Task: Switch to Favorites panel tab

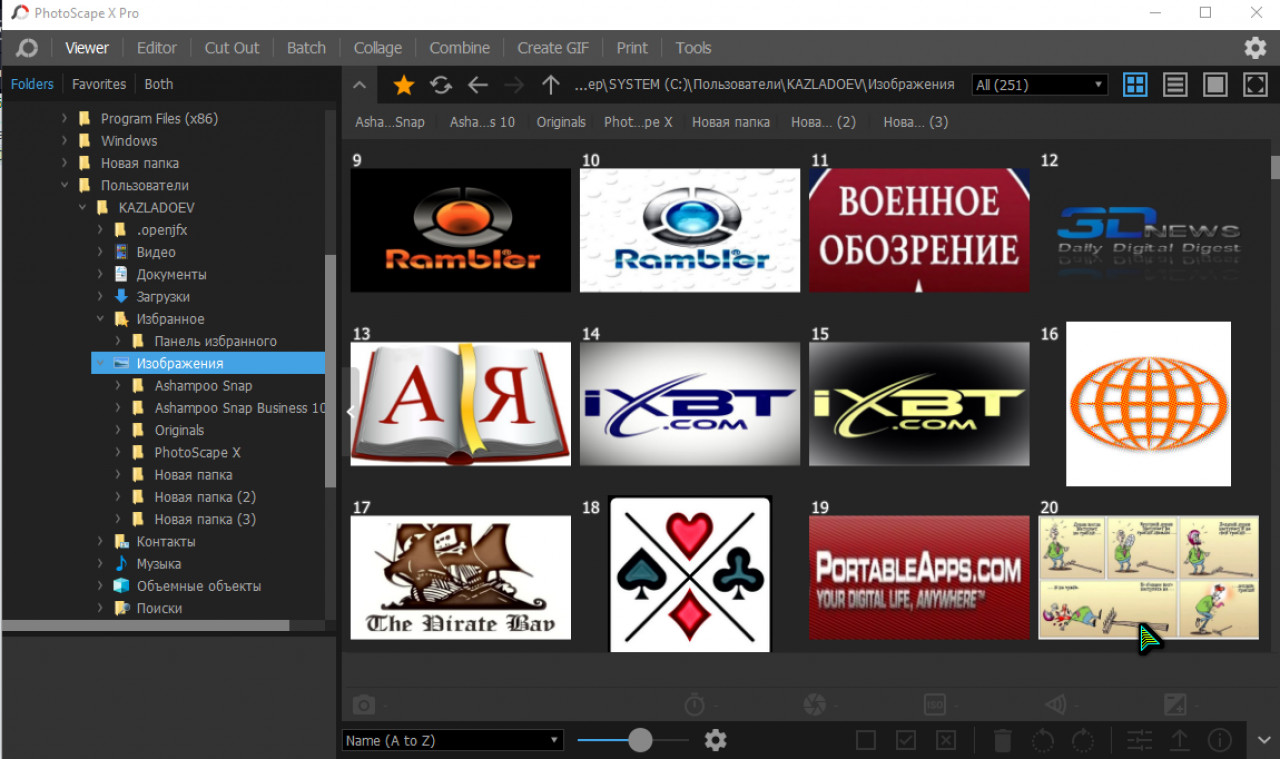Action: click(x=99, y=84)
